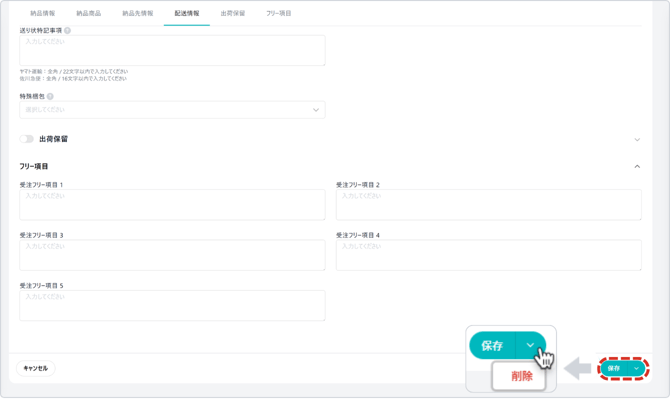This screenshot has height=401, width=670.
Task: Toggle the 出荷保留 switch
Action: click(26, 139)
